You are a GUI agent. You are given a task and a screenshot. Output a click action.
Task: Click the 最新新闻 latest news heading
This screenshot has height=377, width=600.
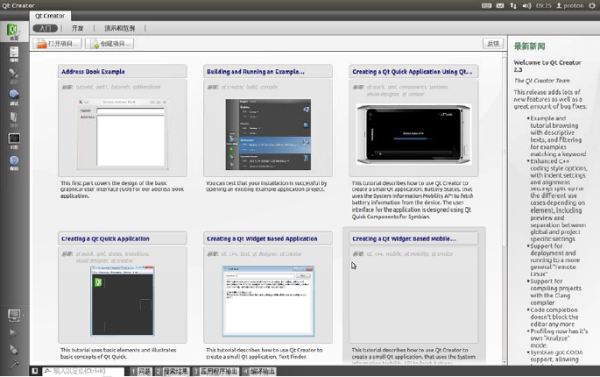pos(529,46)
